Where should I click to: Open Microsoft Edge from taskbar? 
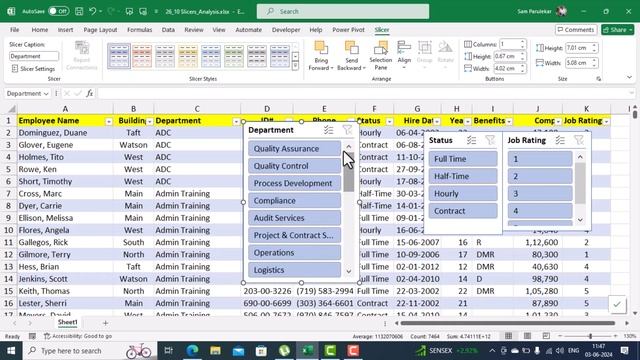pyautogui.click(x=192, y=351)
